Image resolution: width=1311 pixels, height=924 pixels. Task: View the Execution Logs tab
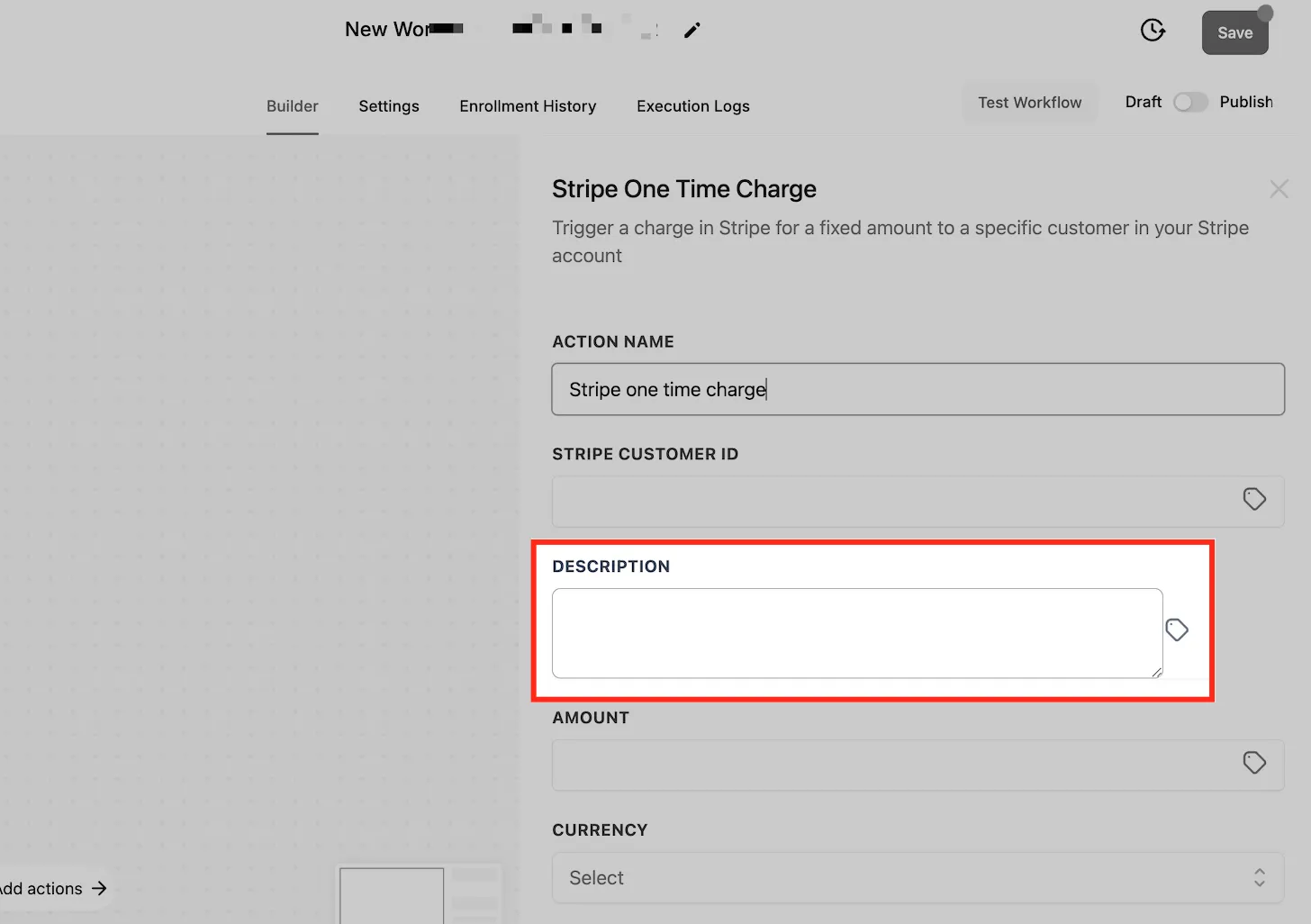(693, 106)
